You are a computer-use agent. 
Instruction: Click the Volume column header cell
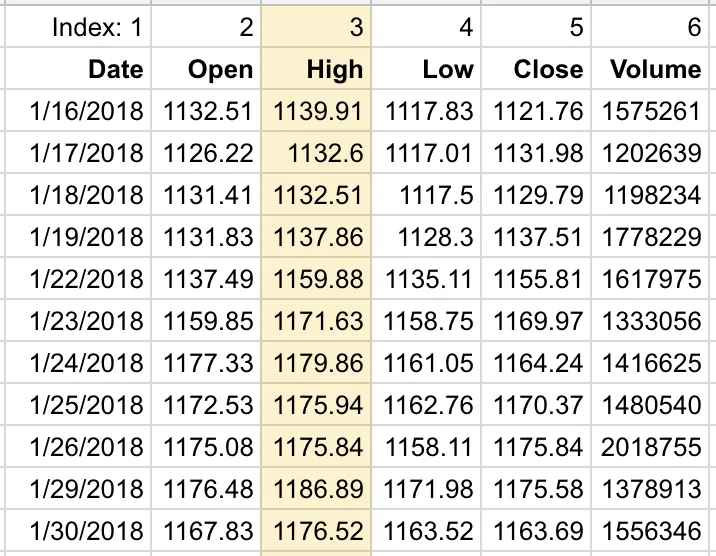[655, 69]
